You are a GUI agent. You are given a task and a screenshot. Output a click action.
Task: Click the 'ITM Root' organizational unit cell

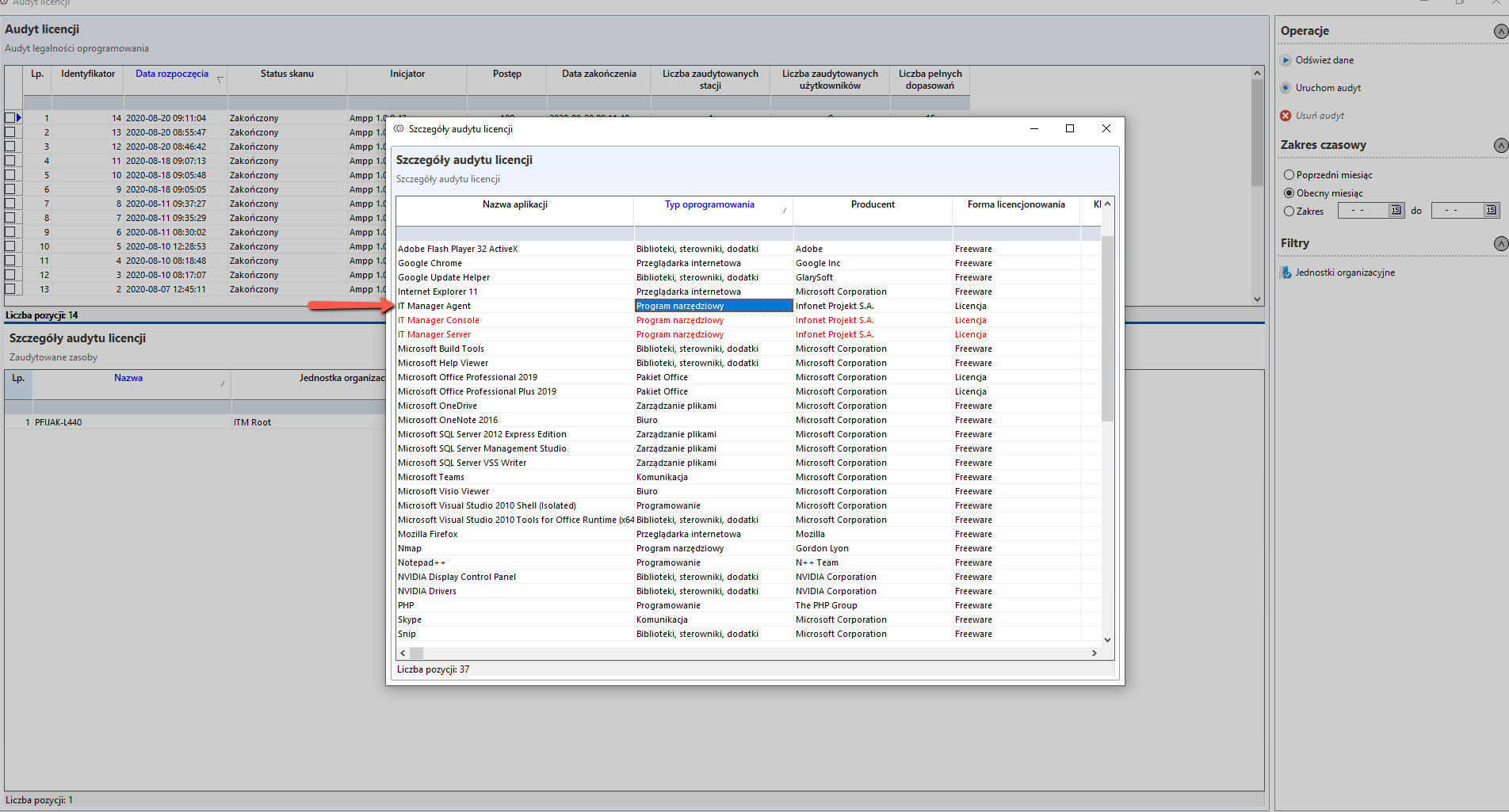pos(309,422)
